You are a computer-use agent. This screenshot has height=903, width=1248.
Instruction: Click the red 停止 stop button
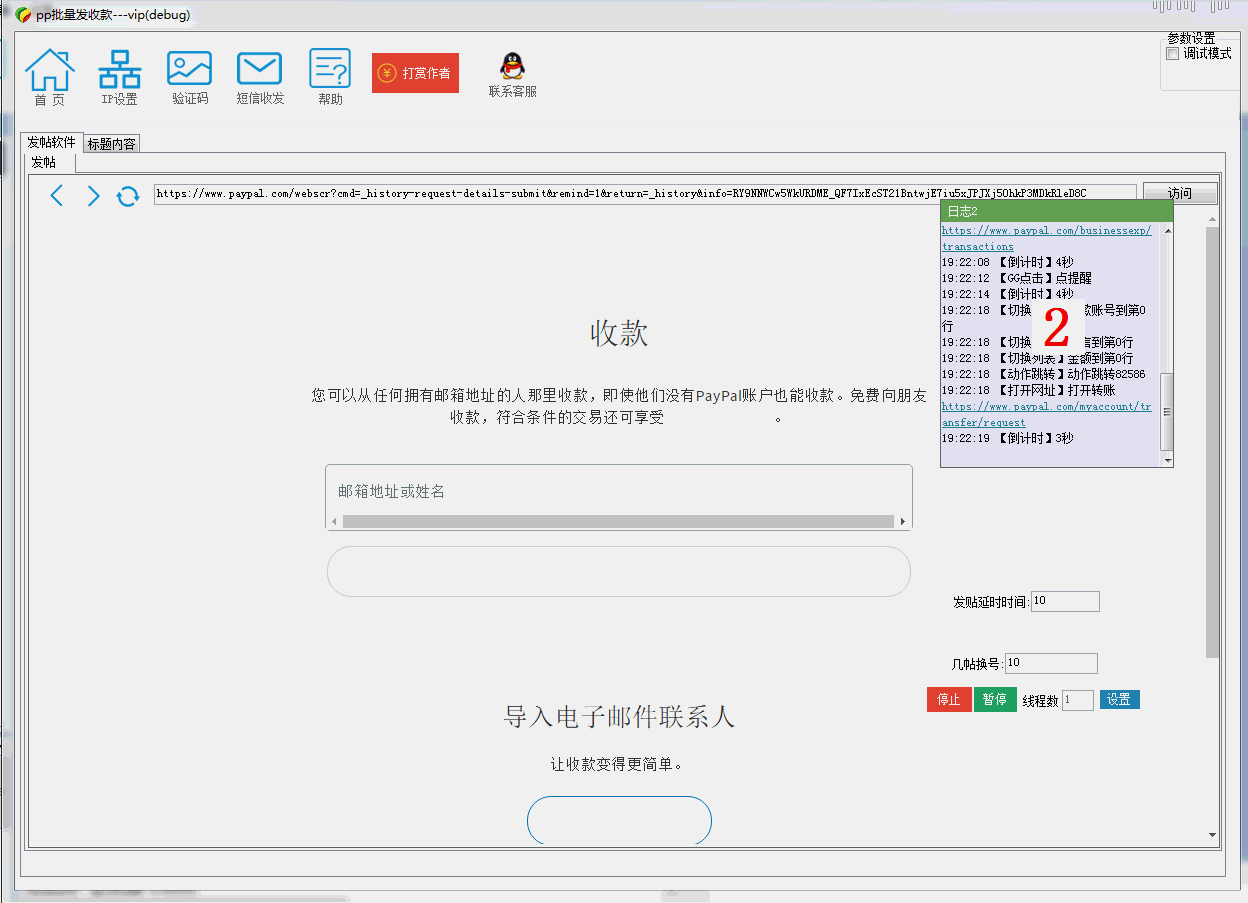(949, 700)
